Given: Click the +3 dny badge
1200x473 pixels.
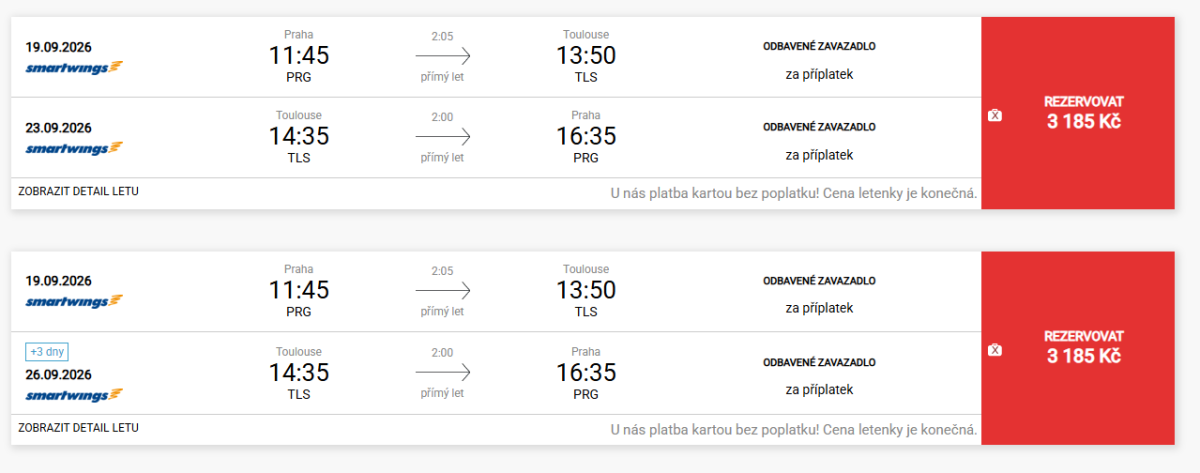Looking at the screenshot, I should 47,351.
